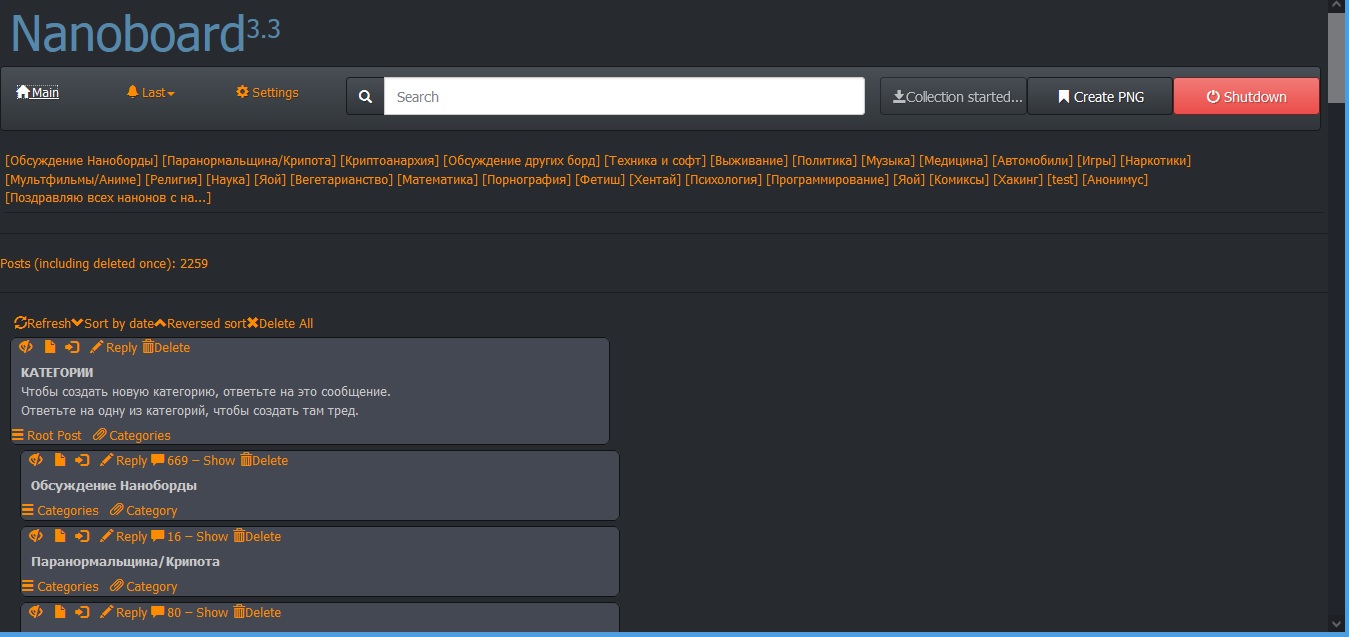
Task: Open the [Программирование] category link
Action: 827,179
